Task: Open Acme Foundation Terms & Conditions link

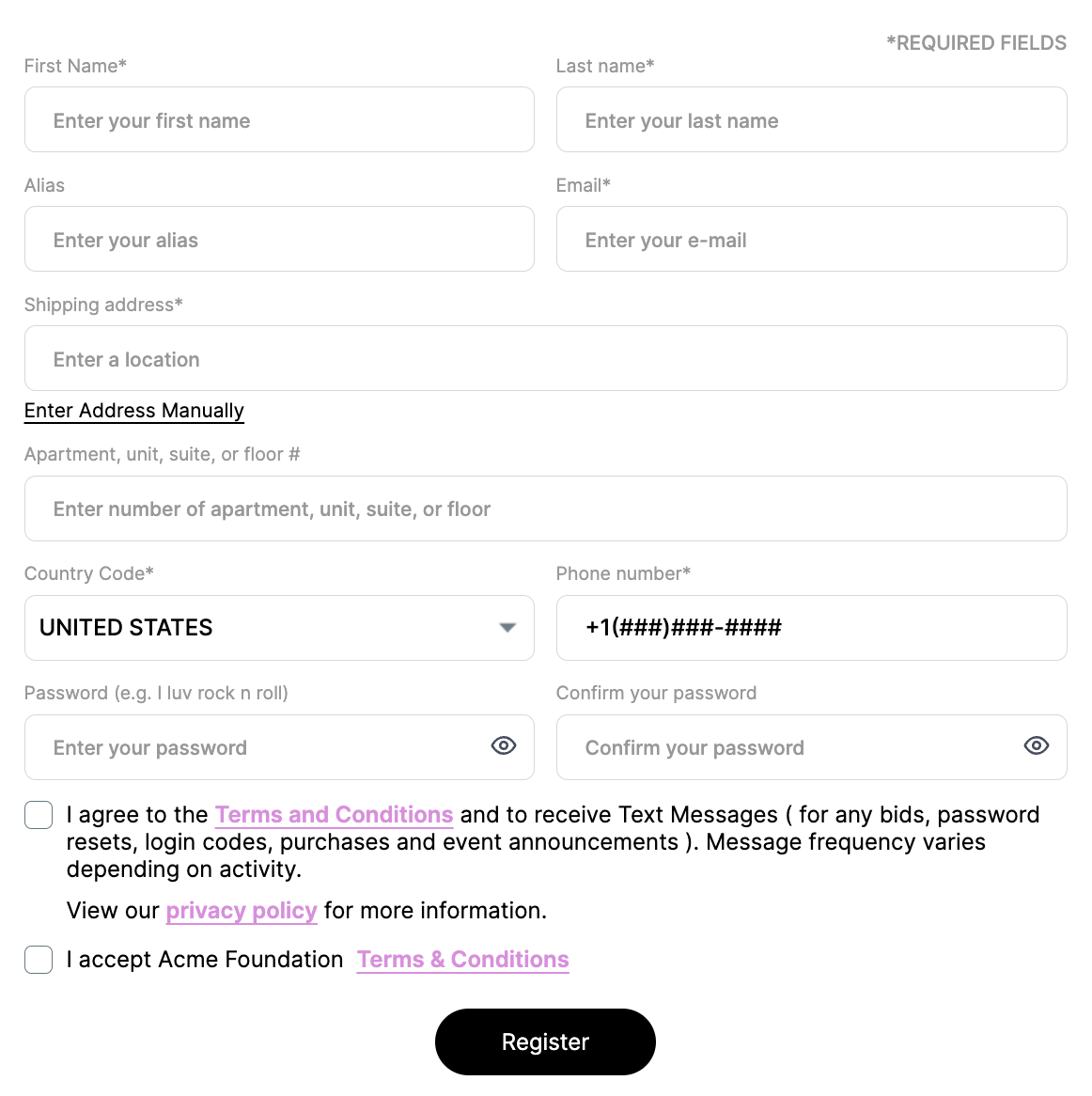Action: 462,959
